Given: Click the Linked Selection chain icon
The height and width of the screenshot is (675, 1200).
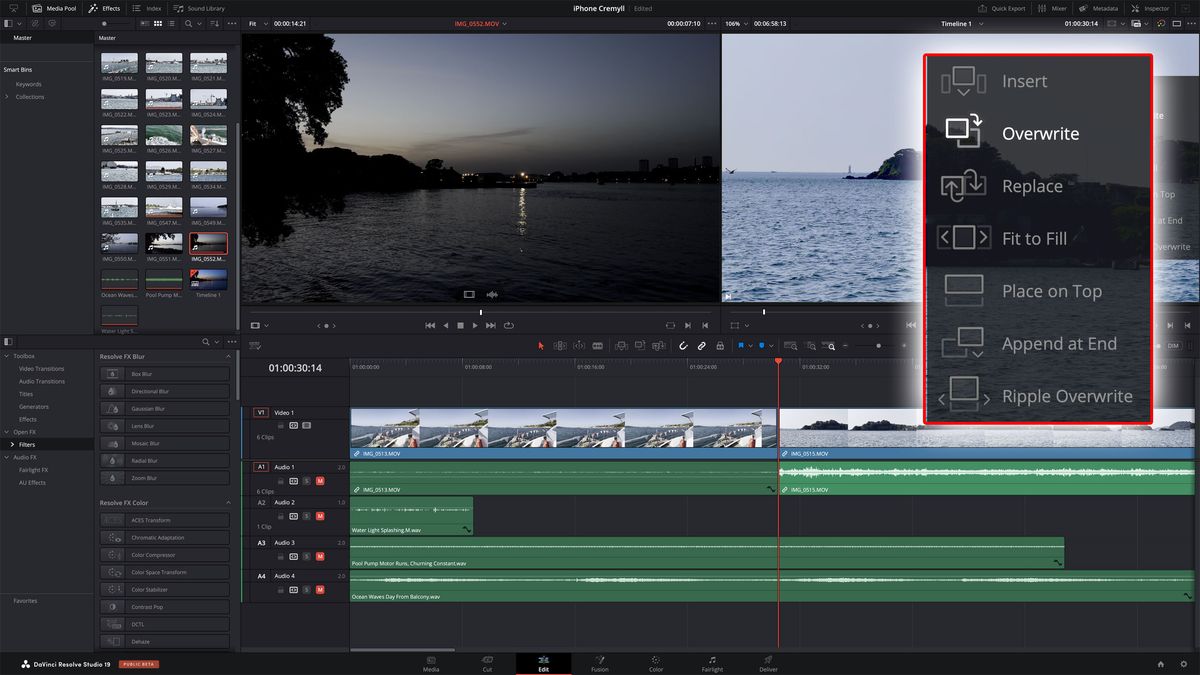Looking at the screenshot, I should coord(702,346).
